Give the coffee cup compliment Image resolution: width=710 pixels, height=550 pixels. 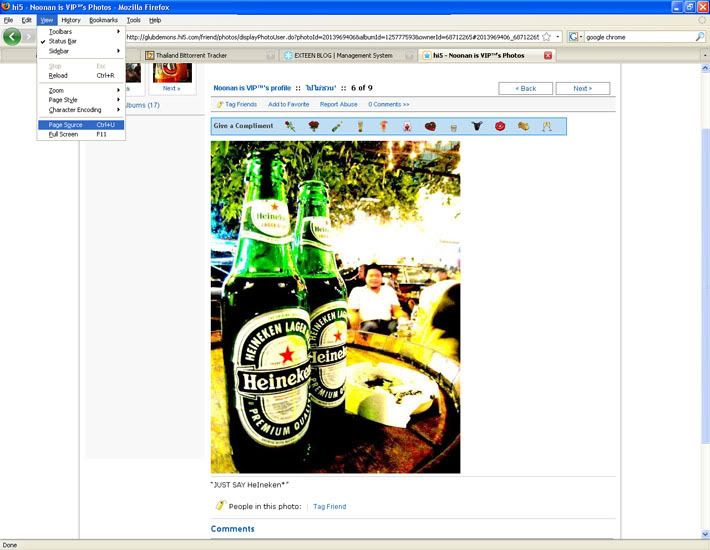(454, 127)
